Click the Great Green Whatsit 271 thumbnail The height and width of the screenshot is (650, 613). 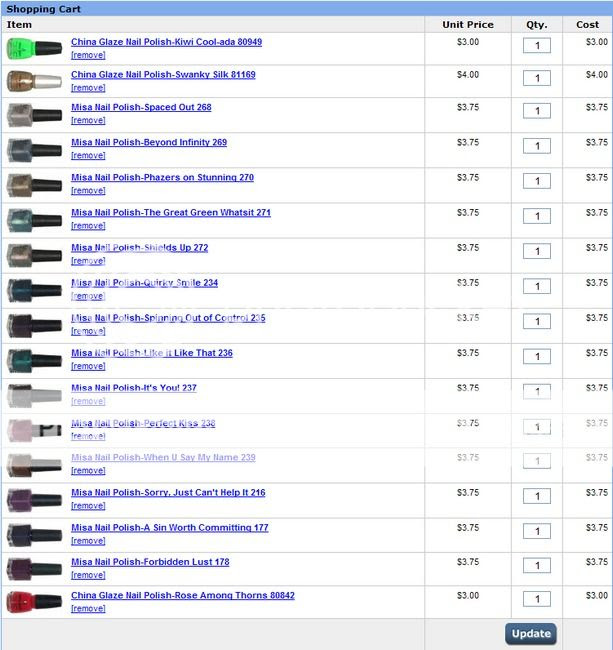click(34, 220)
